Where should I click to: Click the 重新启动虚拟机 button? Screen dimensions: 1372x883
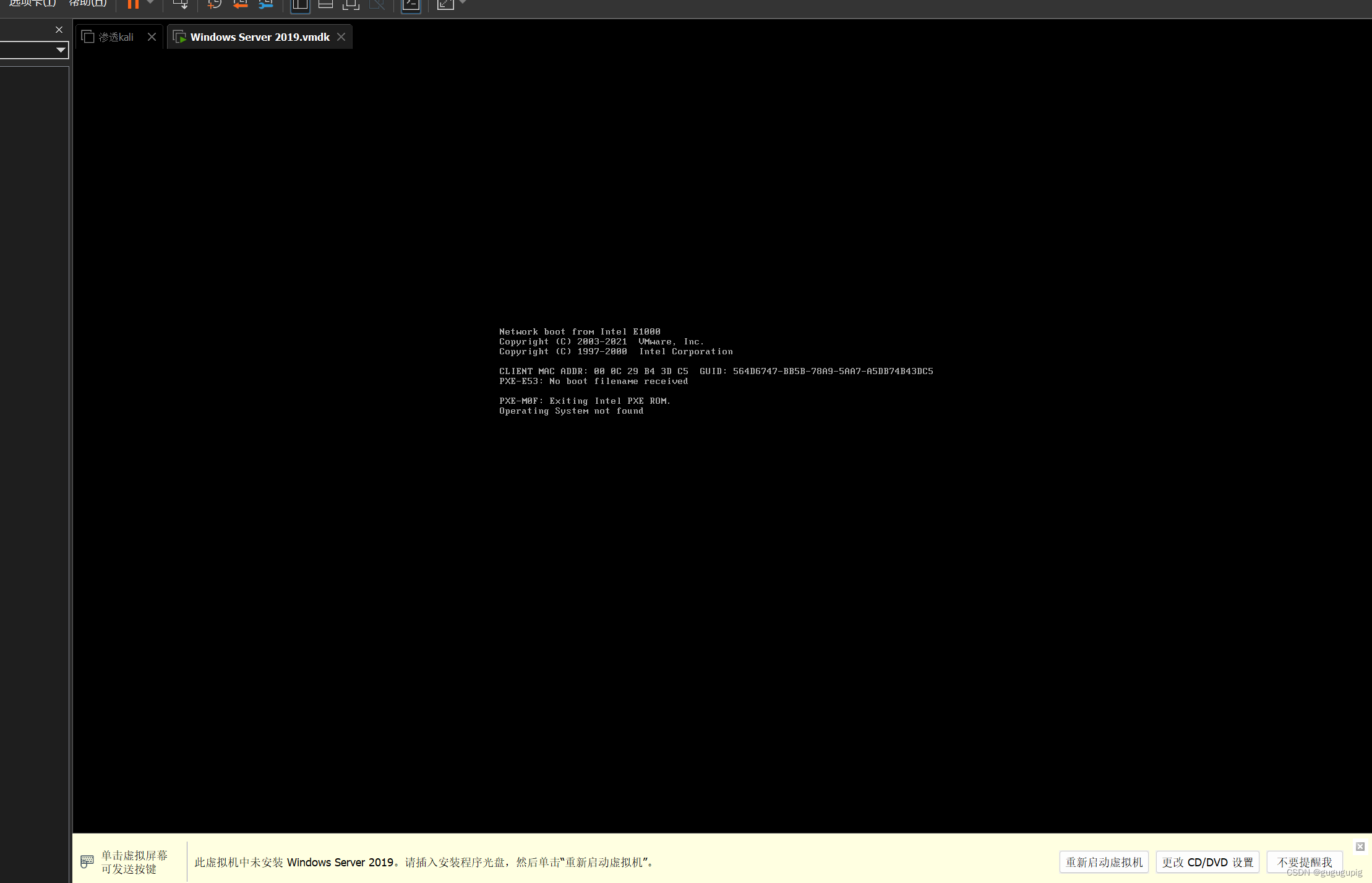(x=1104, y=862)
